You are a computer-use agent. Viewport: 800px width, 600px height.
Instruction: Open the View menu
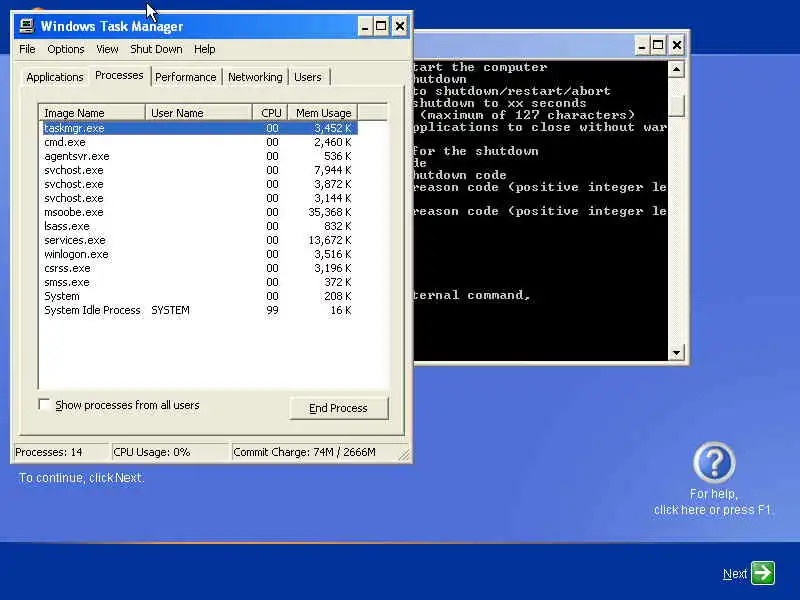tap(107, 49)
